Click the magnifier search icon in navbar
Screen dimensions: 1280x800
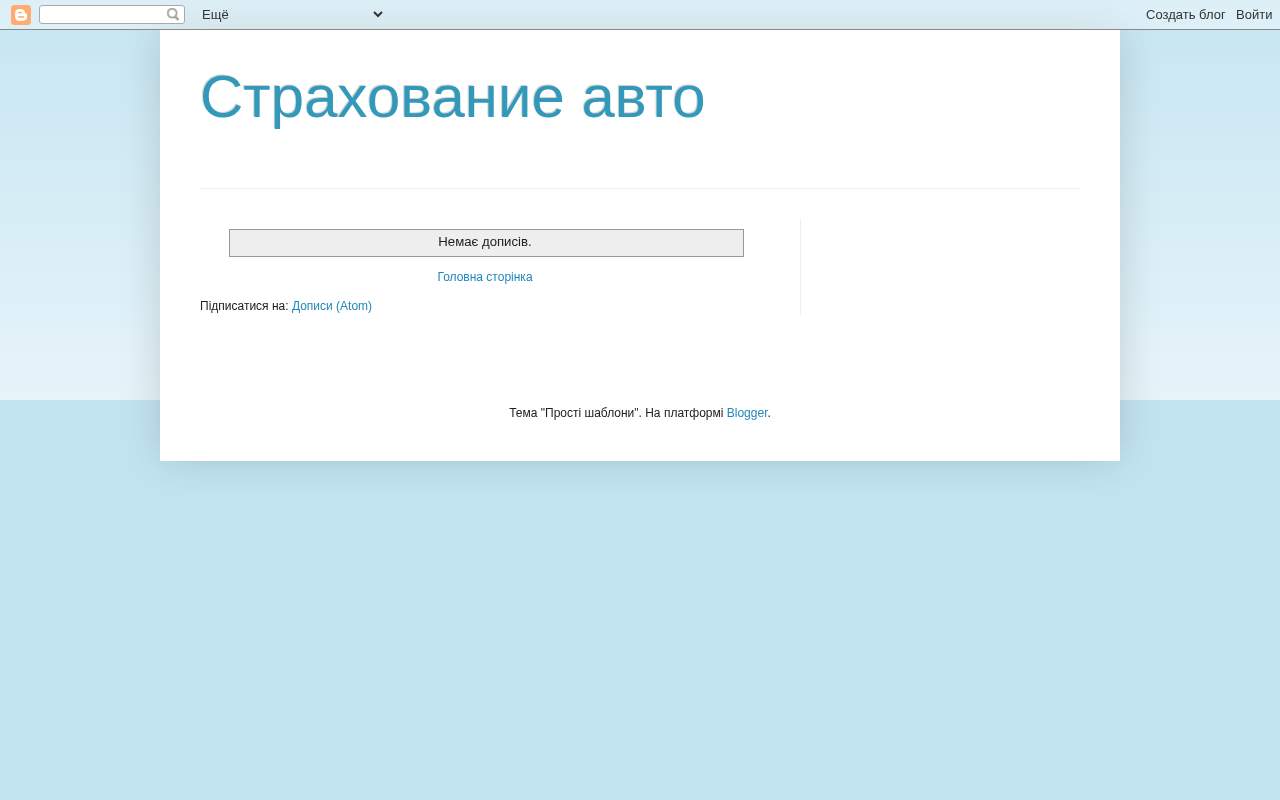[x=173, y=15]
